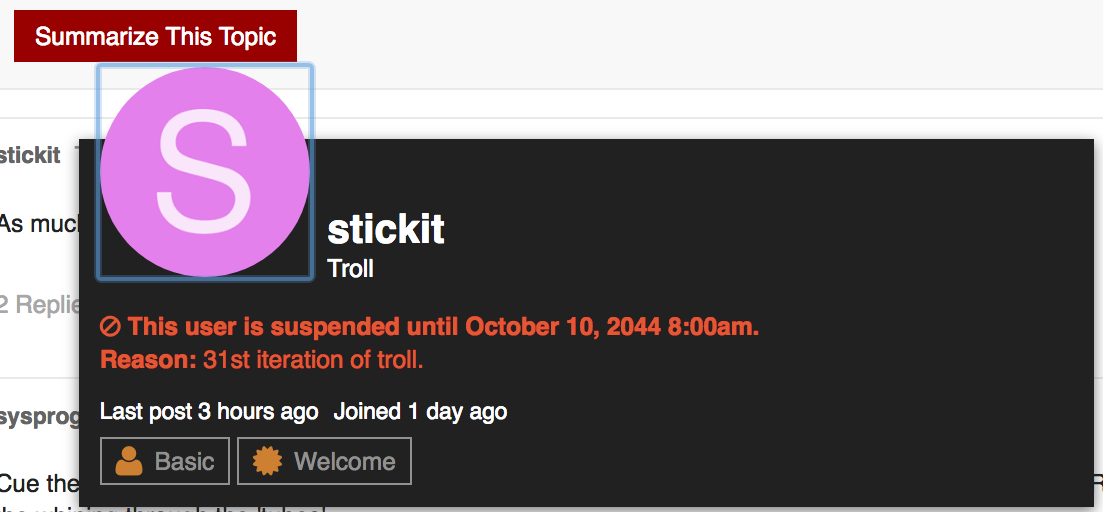Click the post text beginning "As muc"
This screenshot has height=512, width=1103.
[x=38, y=223]
